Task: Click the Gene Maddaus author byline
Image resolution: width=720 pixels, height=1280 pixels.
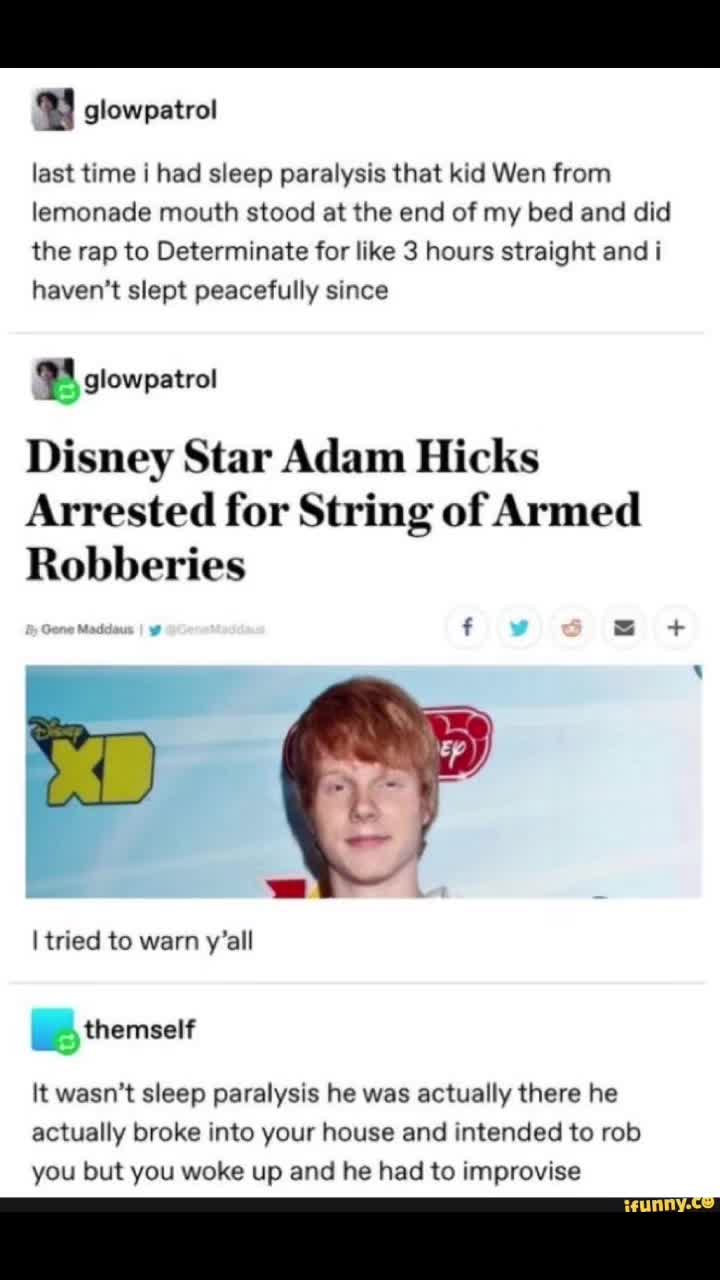Action: pyautogui.click(x=81, y=630)
